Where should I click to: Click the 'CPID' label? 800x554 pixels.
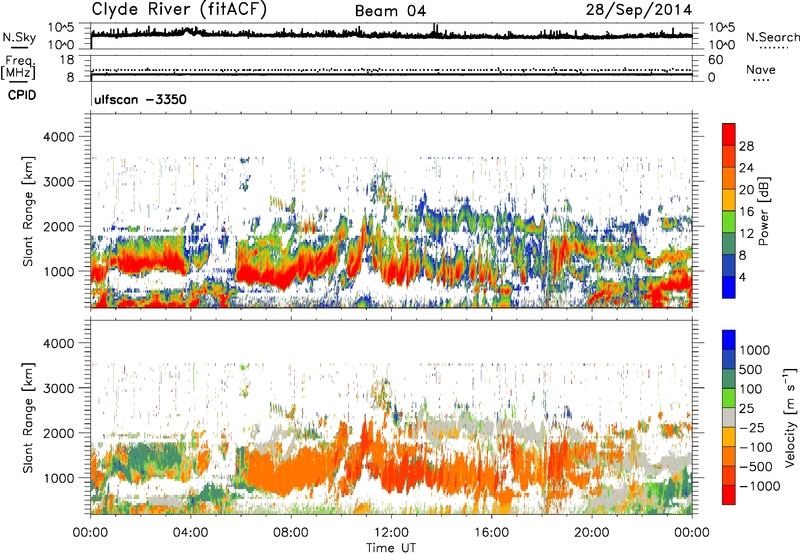pos(22,95)
